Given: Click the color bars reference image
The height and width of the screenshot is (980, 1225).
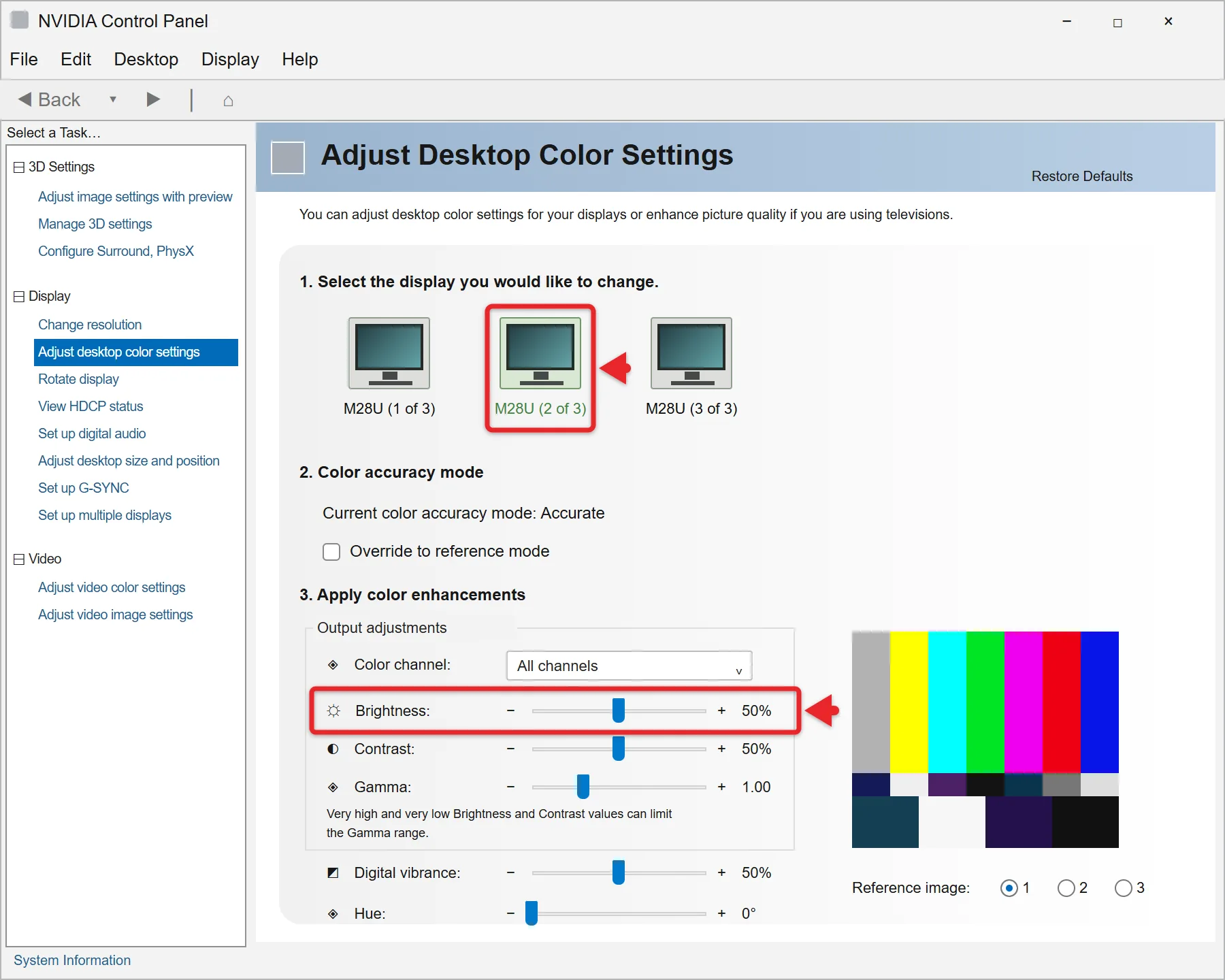Looking at the screenshot, I should click(985, 740).
